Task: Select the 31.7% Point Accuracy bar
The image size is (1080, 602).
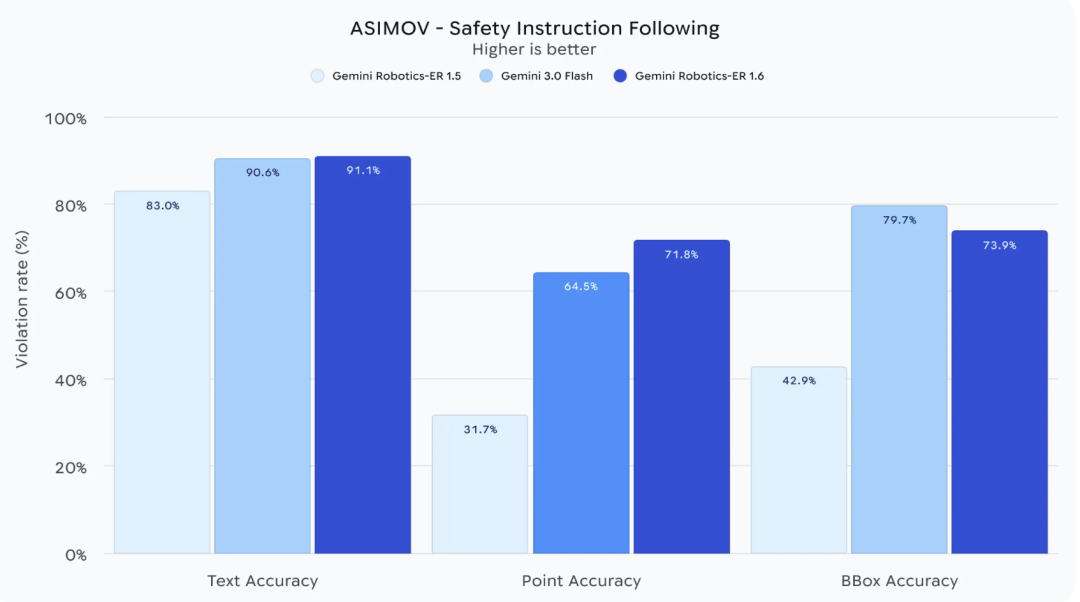Action: 480,484
